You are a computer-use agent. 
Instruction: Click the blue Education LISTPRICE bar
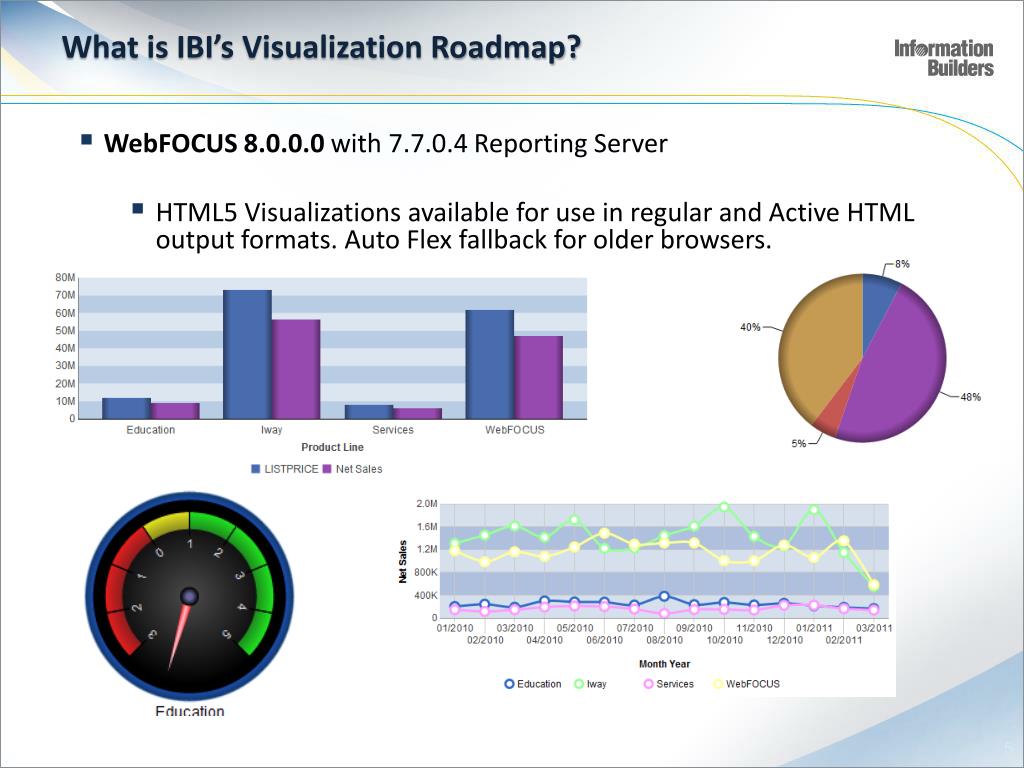(x=127, y=408)
